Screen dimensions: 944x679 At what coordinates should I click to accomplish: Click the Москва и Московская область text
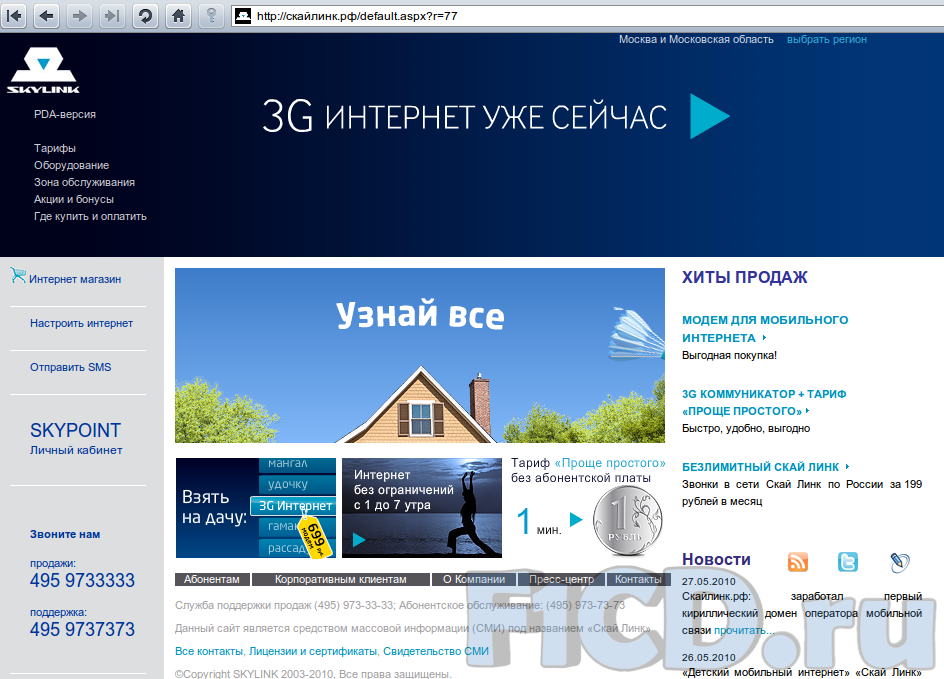pyautogui.click(x=696, y=39)
